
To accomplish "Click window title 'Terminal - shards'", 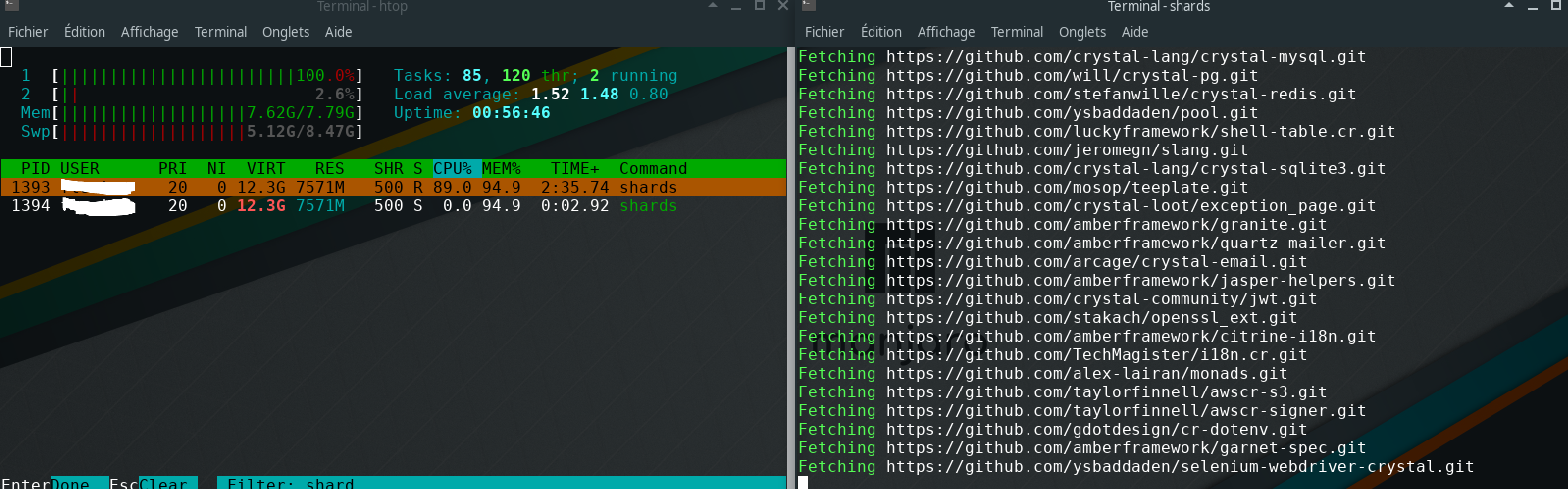I will [1158, 7].
